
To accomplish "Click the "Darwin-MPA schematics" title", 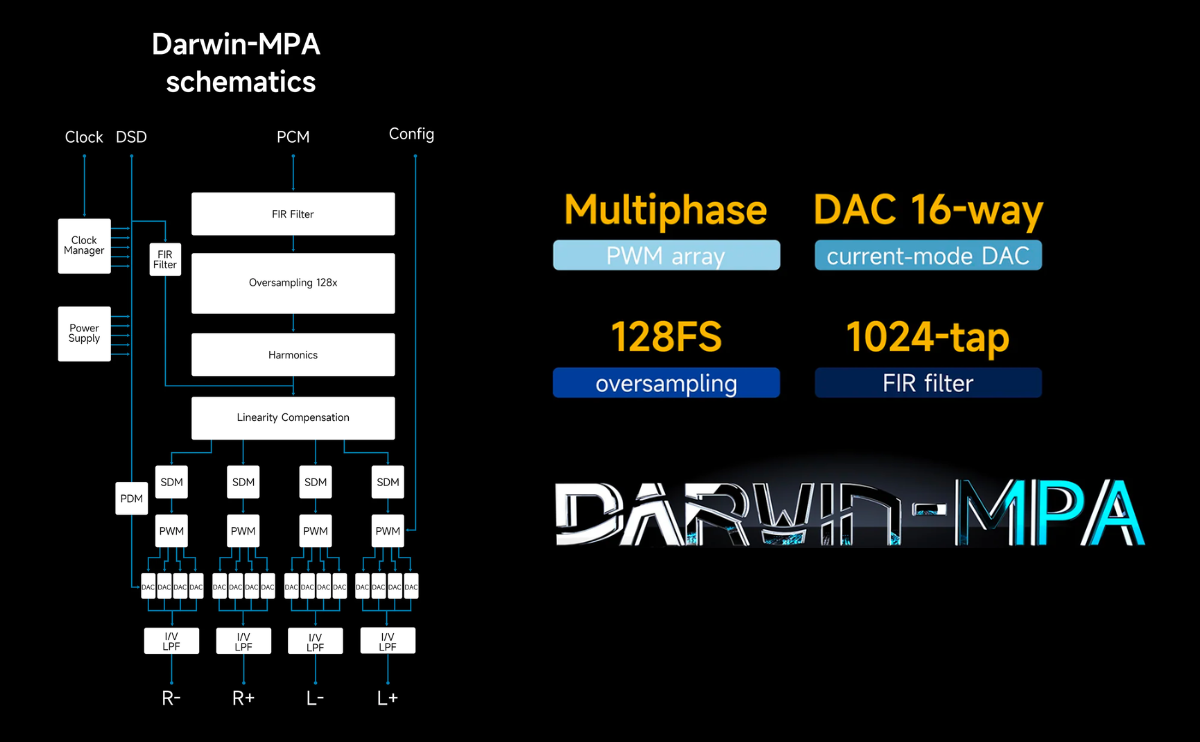I will pos(236,63).
